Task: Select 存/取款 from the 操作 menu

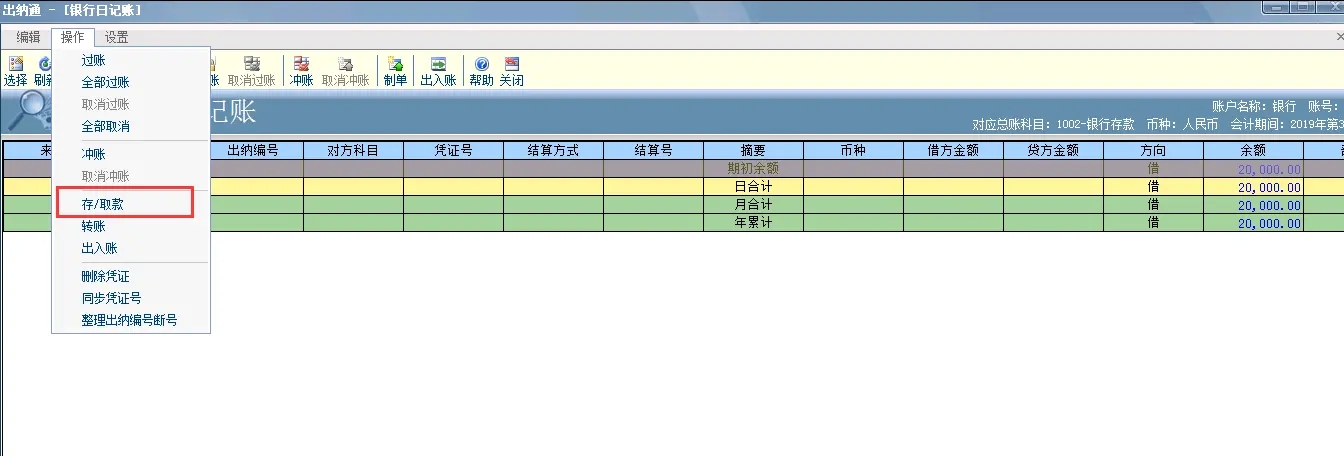Action: click(x=103, y=204)
